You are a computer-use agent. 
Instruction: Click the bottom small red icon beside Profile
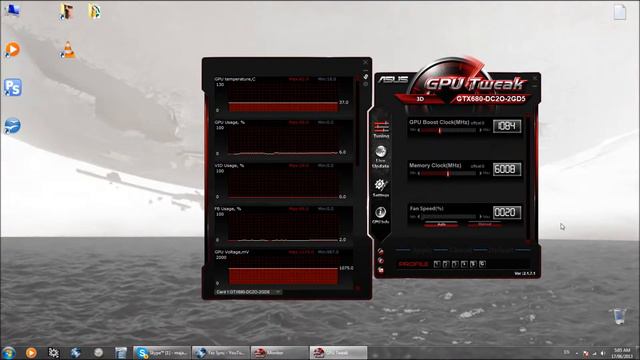click(380, 270)
